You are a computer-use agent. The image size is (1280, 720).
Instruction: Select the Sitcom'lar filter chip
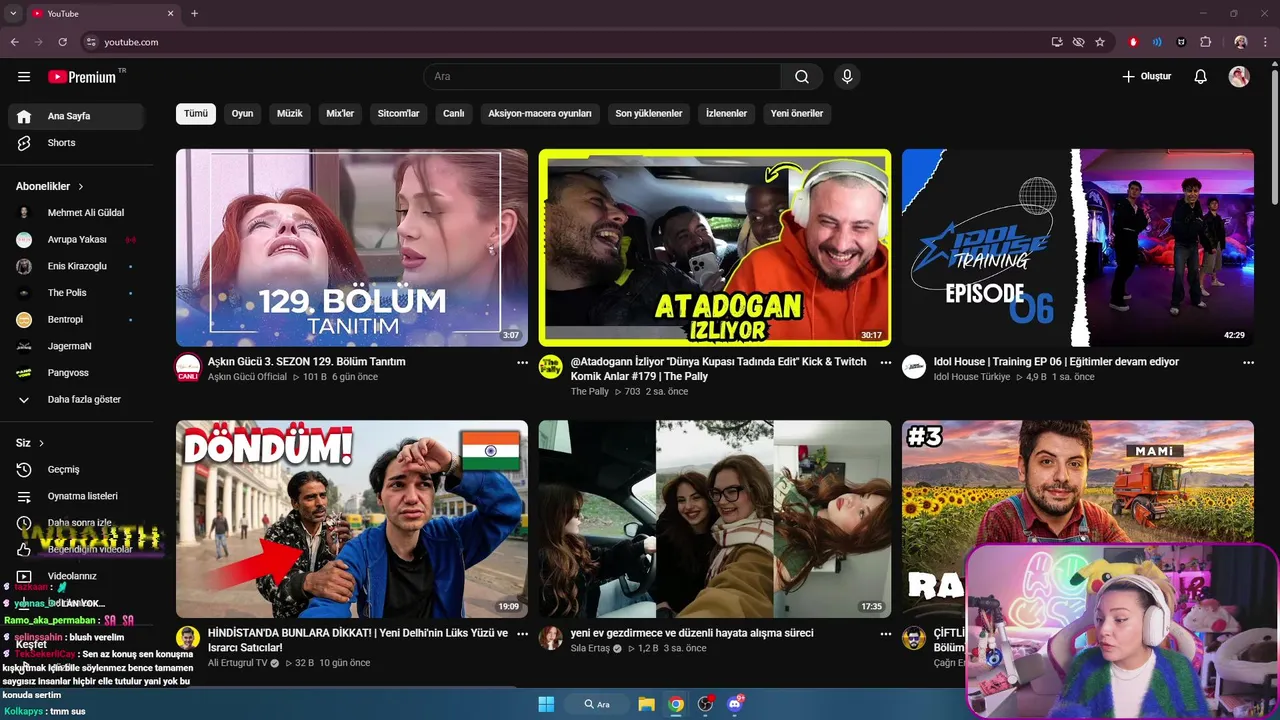click(x=398, y=113)
